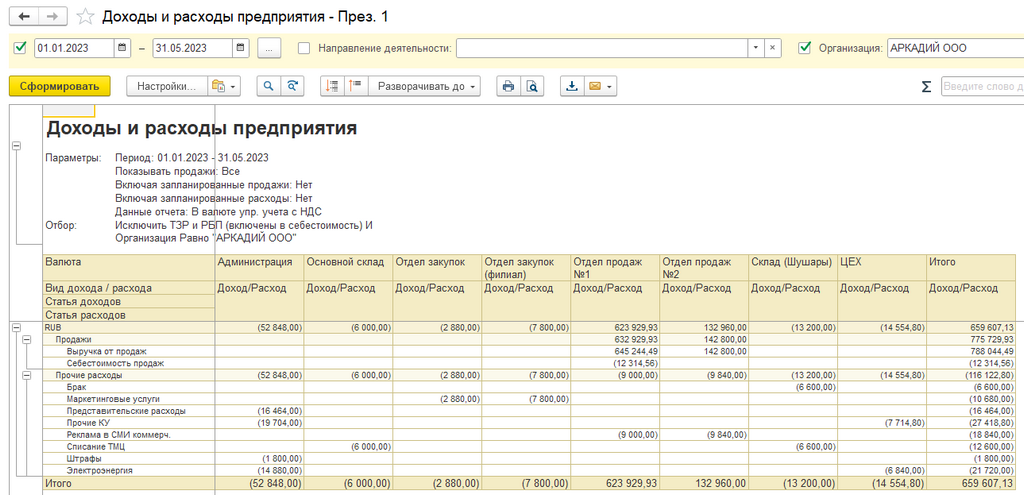Add report to favorites with the star
This screenshot has height=495, width=1024.
[86, 16]
